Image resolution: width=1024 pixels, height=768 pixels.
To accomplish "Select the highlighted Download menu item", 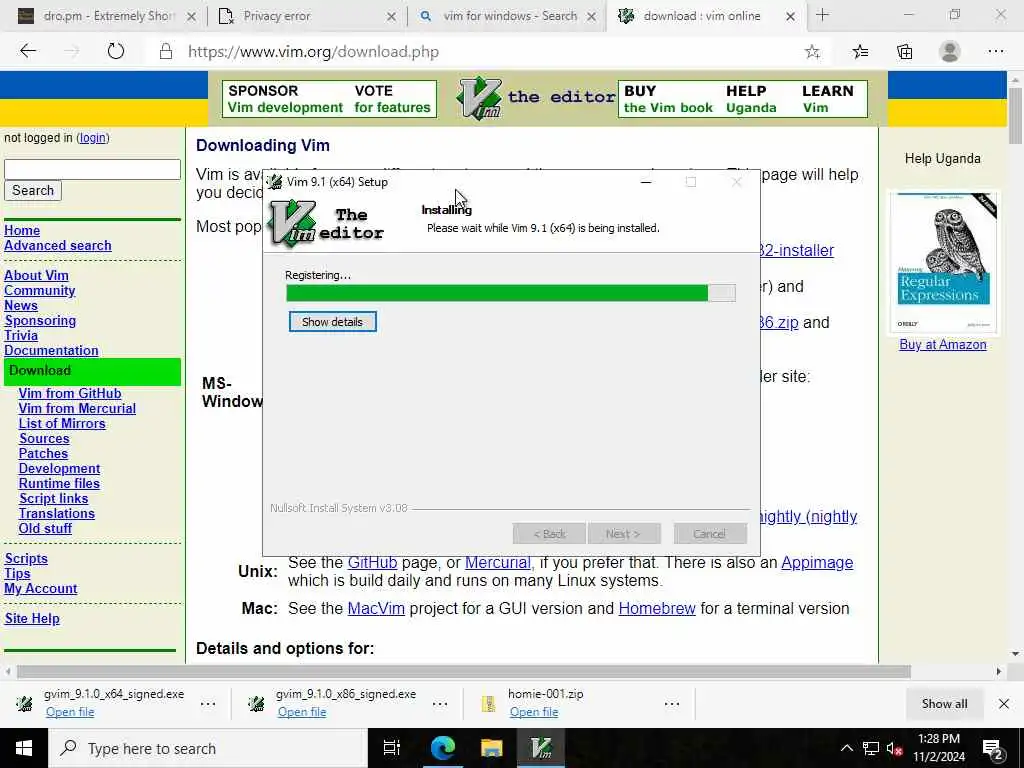I will point(92,371).
